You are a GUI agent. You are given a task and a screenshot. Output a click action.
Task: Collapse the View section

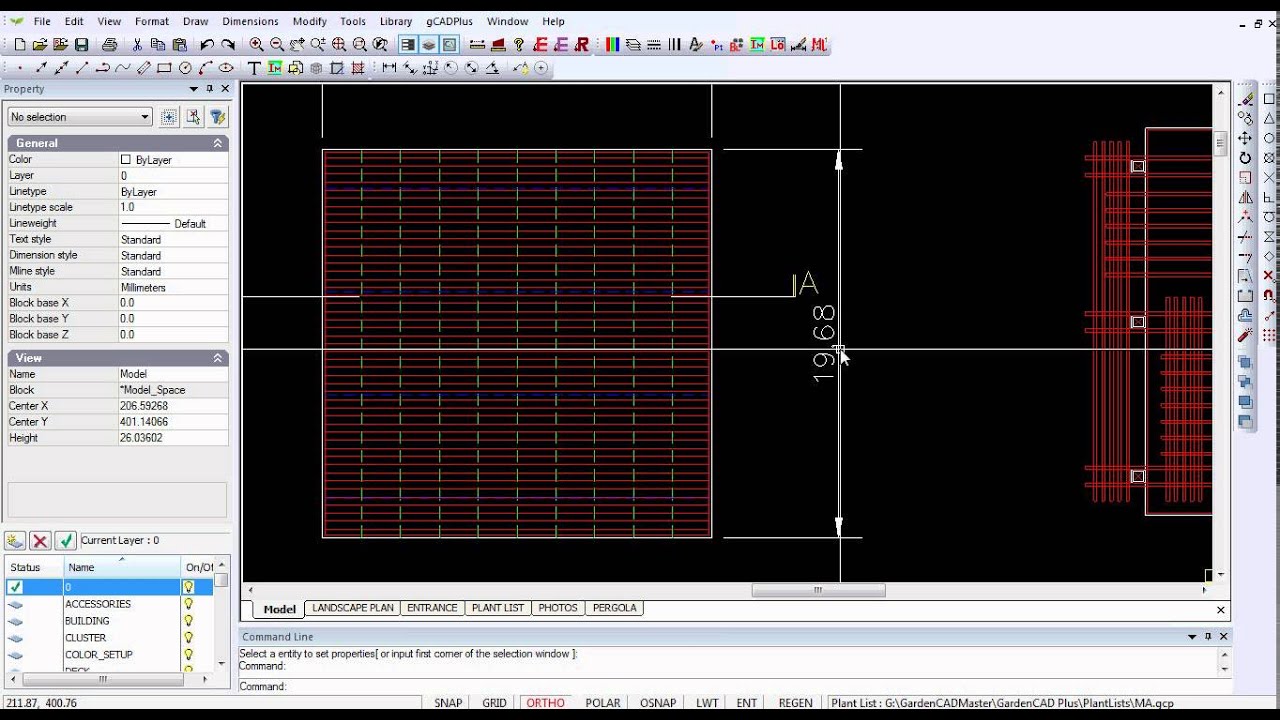[x=218, y=358]
